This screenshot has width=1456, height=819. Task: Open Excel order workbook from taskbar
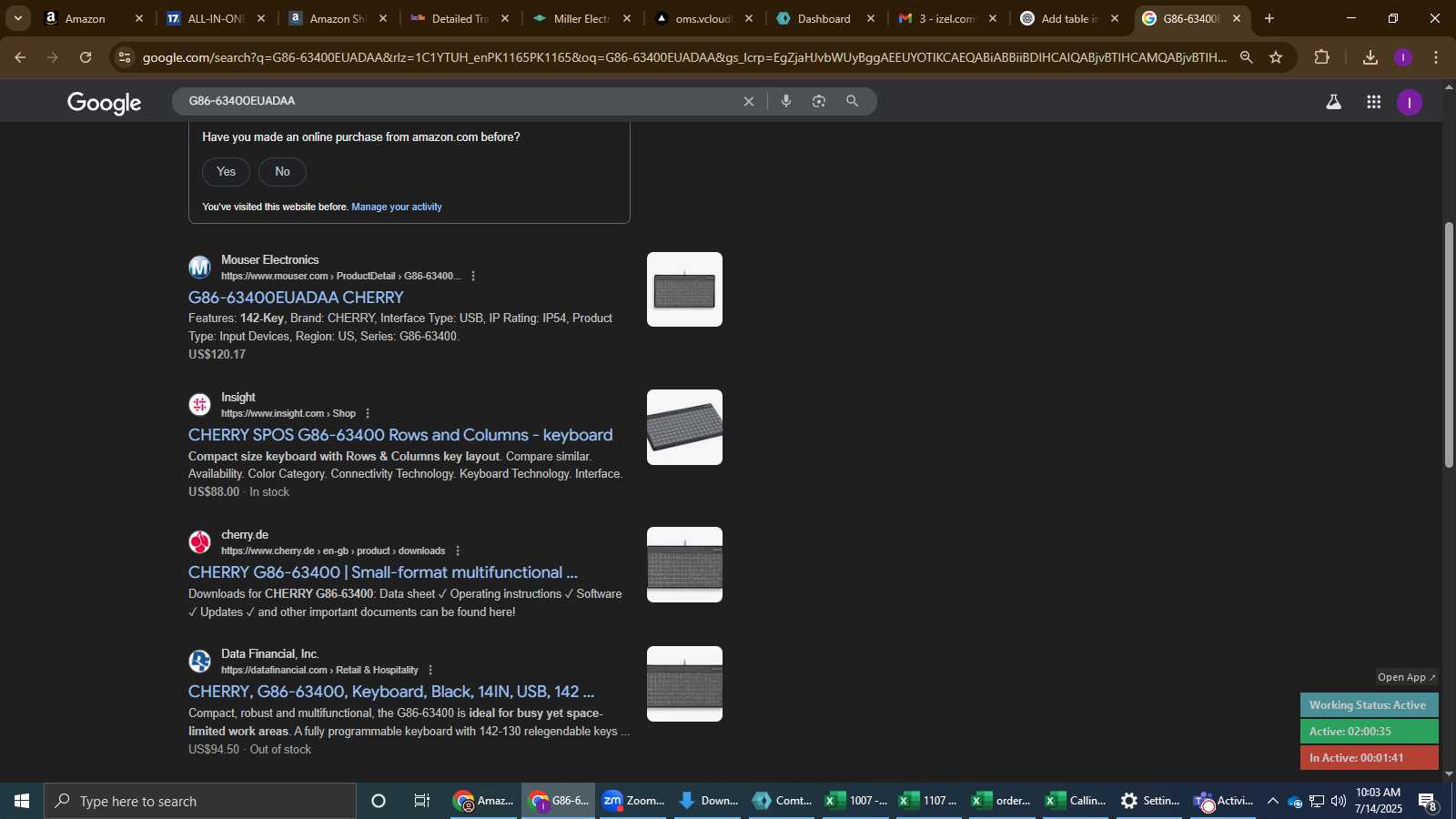[1001, 801]
